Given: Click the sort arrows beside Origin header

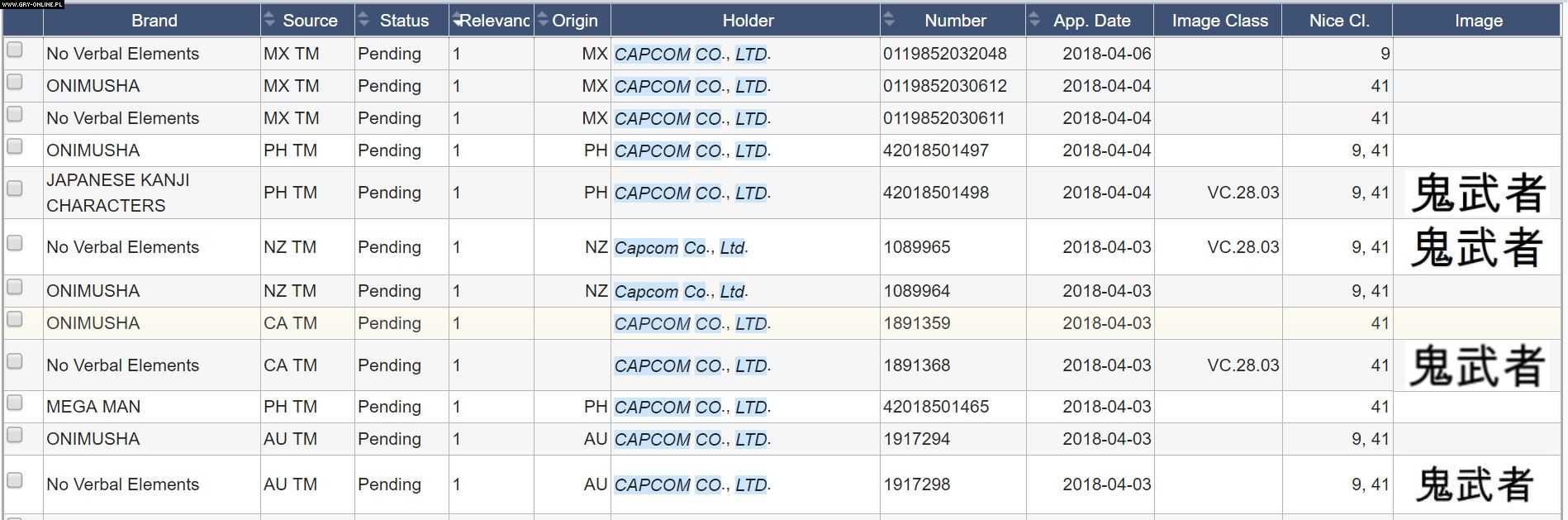Looking at the screenshot, I should 543,20.
